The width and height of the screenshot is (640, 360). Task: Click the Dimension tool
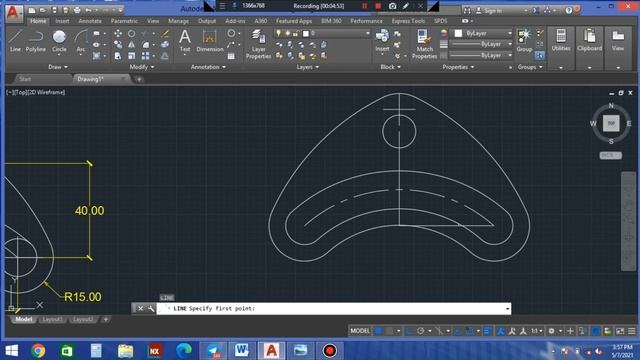210,40
